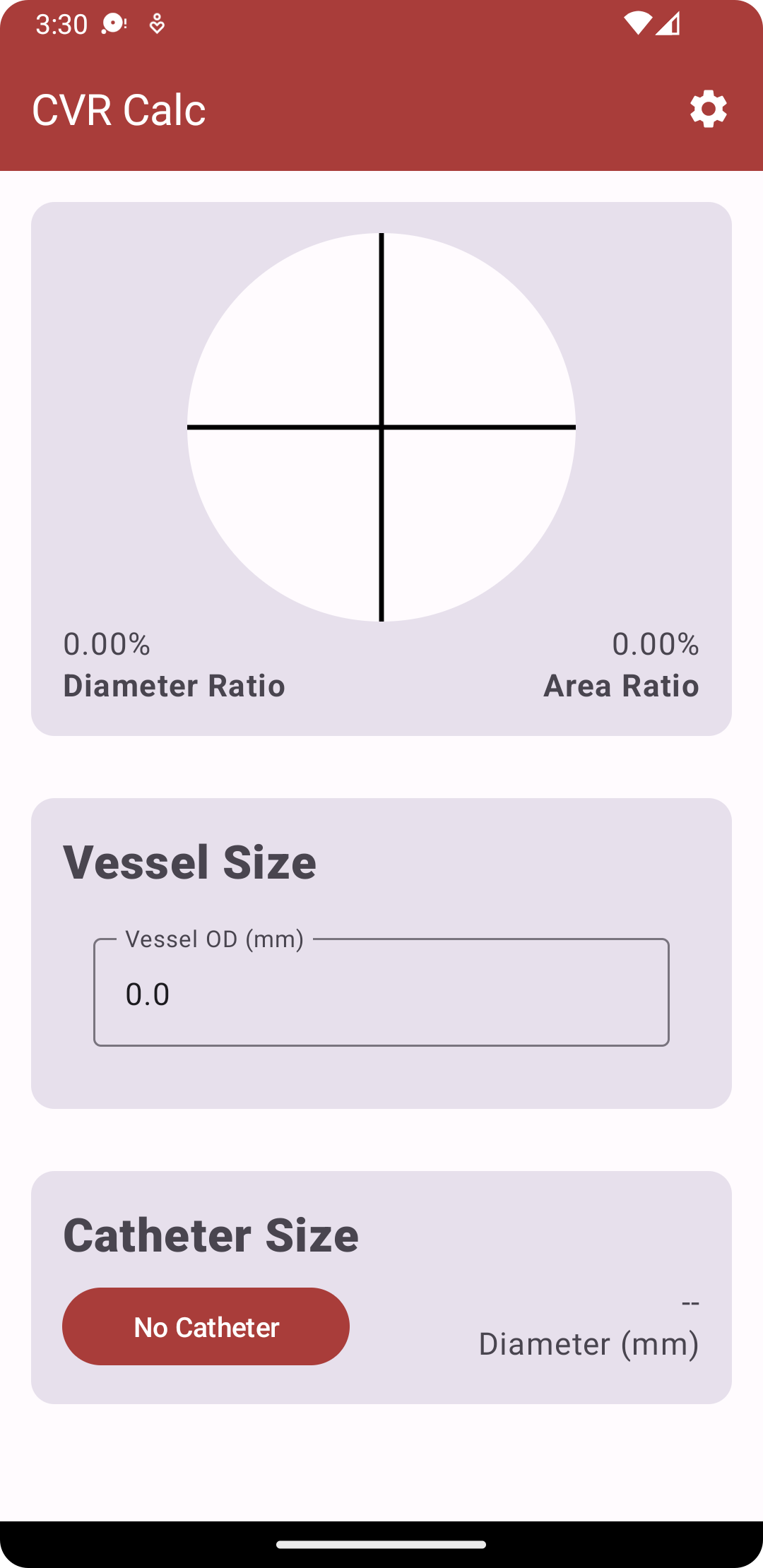Open the settings gear icon
Screen dimensions: 763x1568
[x=707, y=109]
